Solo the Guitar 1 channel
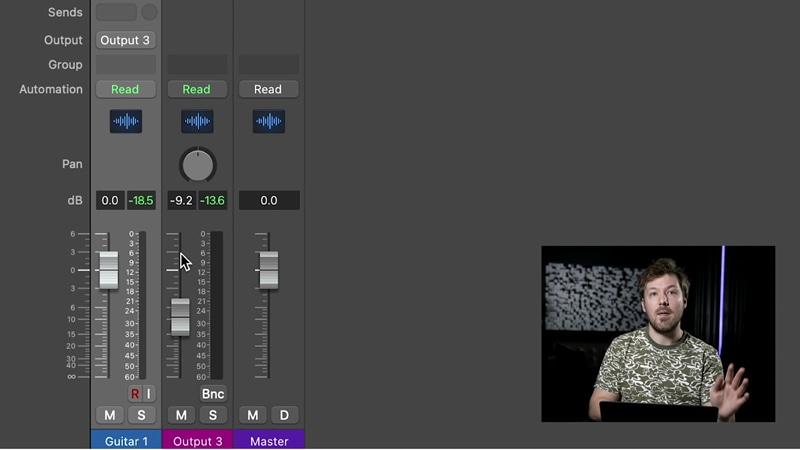 (x=141, y=415)
